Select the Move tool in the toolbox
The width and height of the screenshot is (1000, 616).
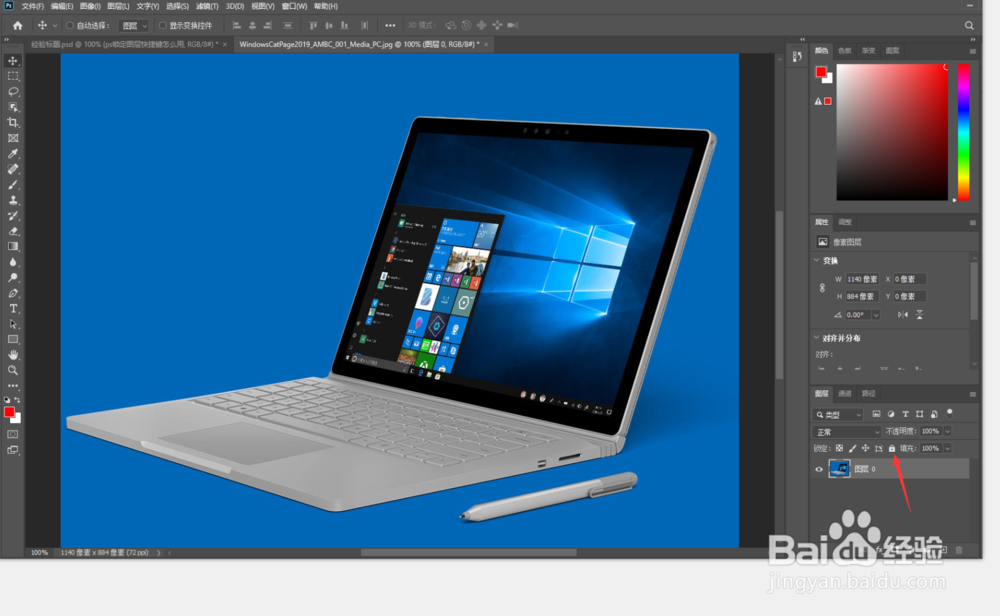tap(13, 61)
